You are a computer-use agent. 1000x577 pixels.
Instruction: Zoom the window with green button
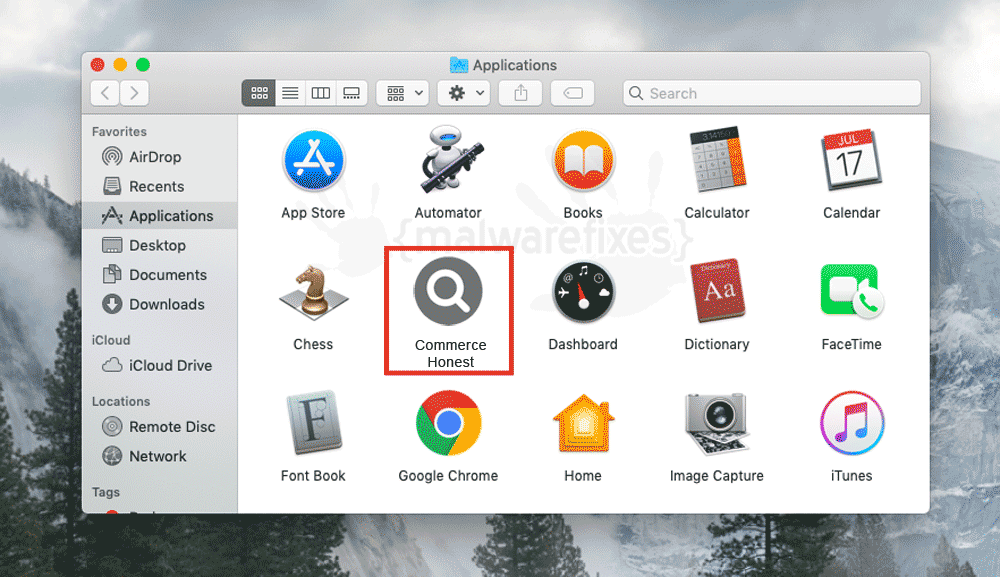pos(143,64)
